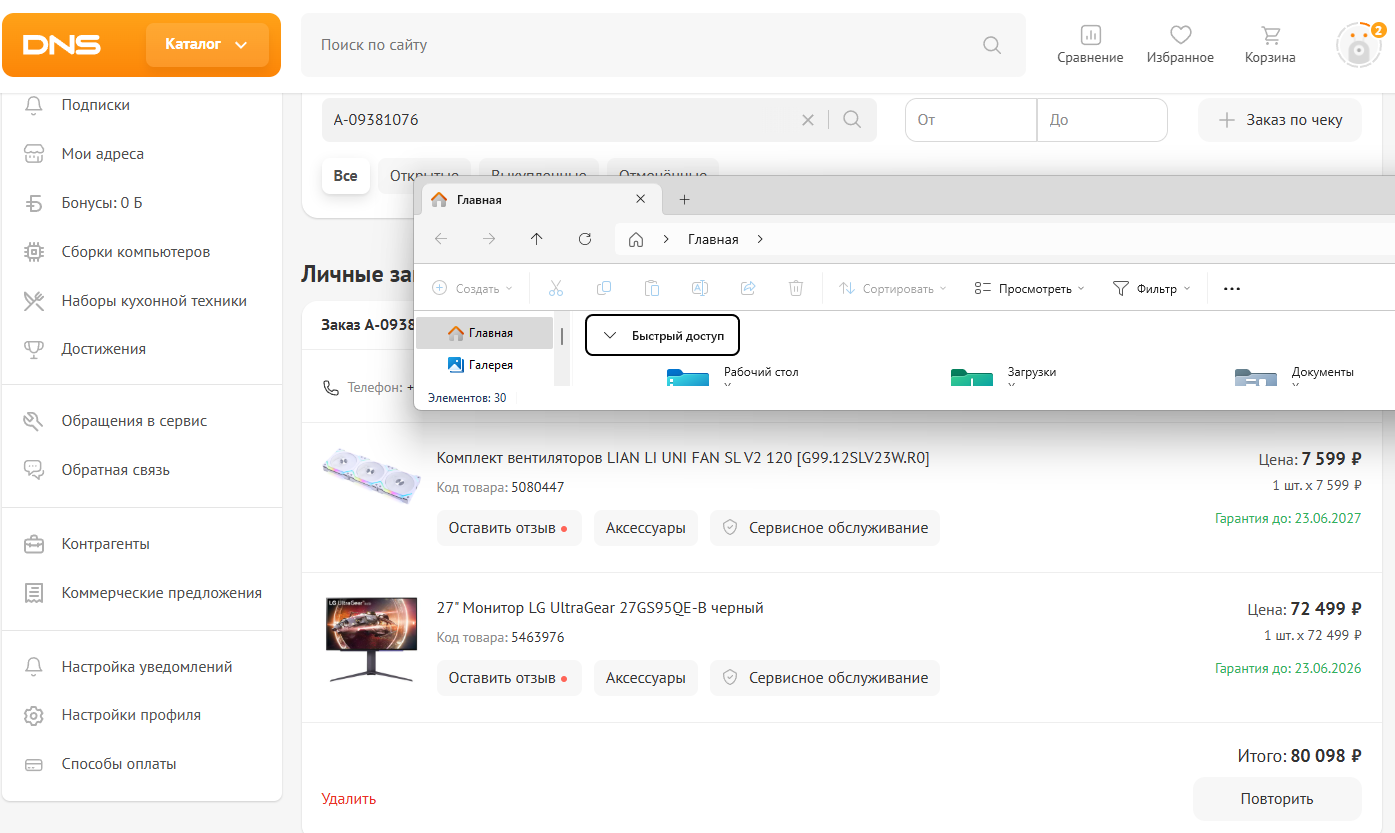The image size is (1395, 833).
Task: Open LIAN LI UNI FAN product title
Action: (x=683, y=458)
